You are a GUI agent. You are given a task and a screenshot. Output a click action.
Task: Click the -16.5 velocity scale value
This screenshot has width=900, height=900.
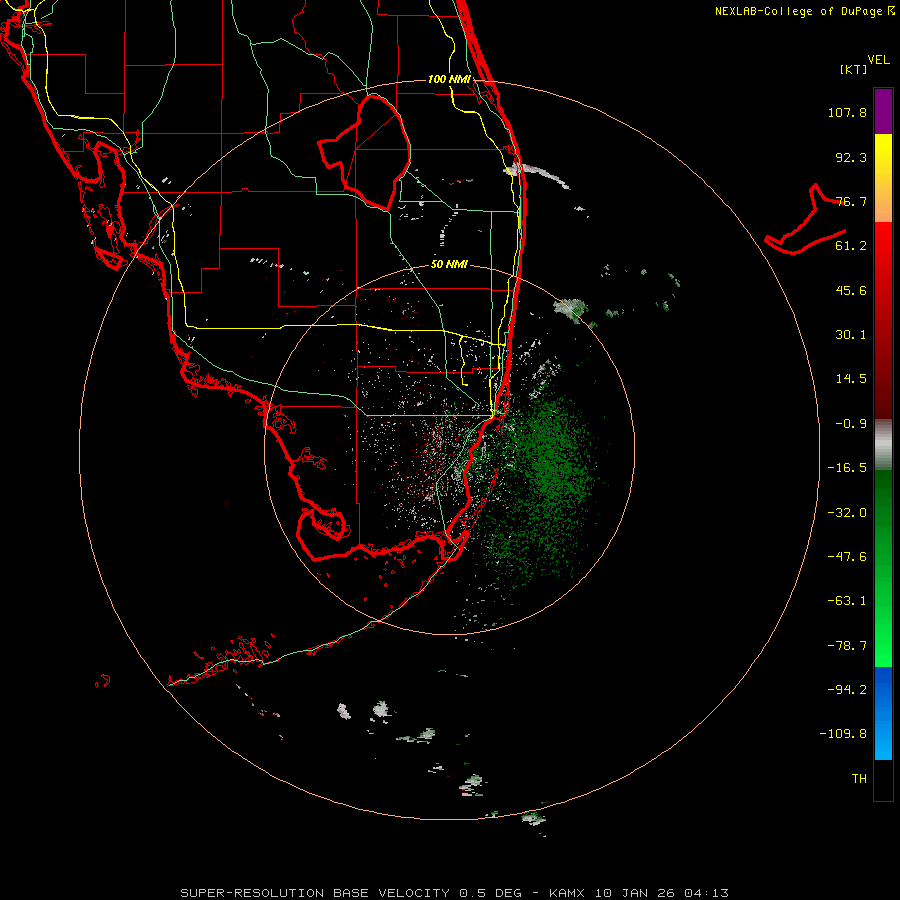pyautogui.click(x=847, y=468)
